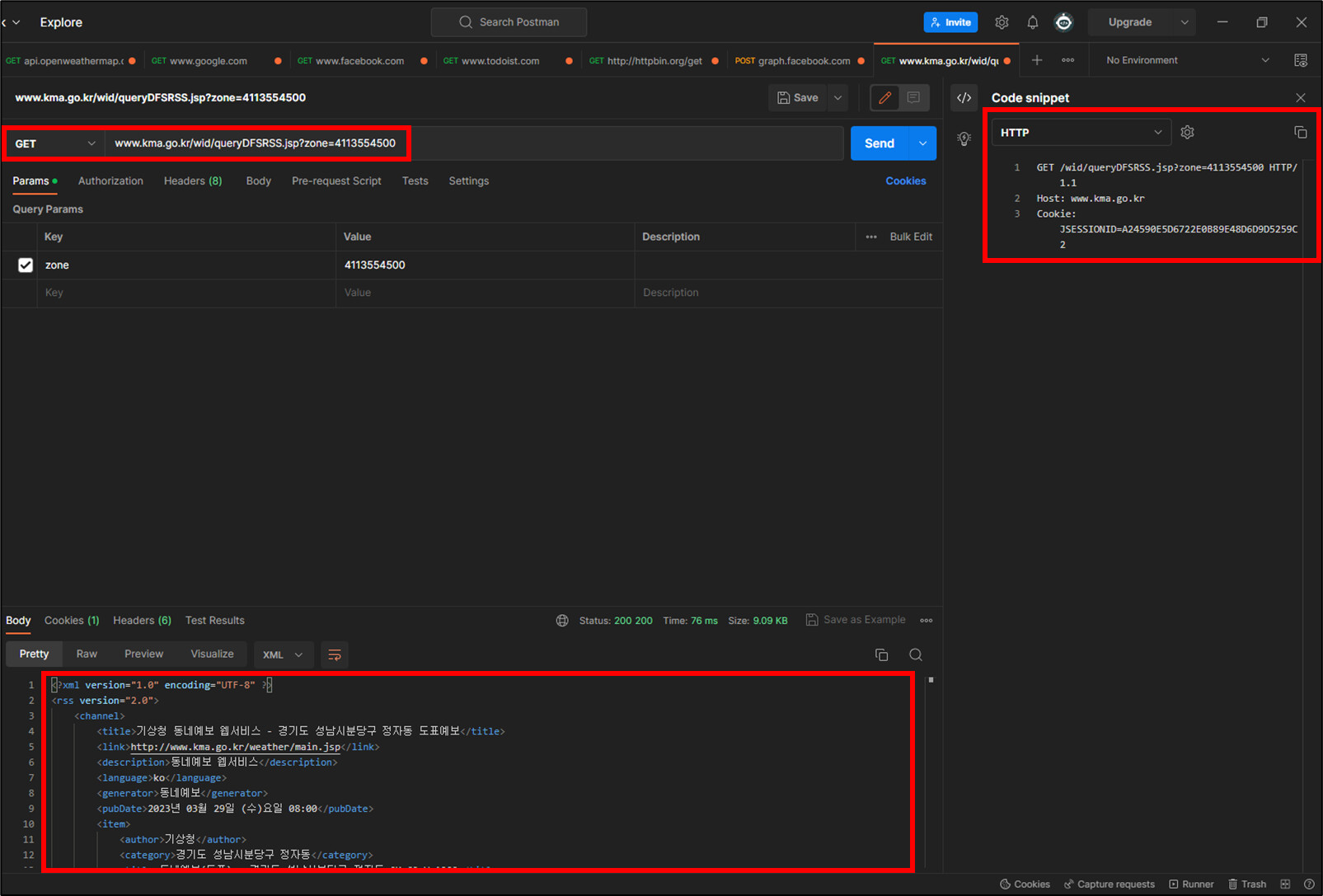Open the code snippet panel icon

964,97
